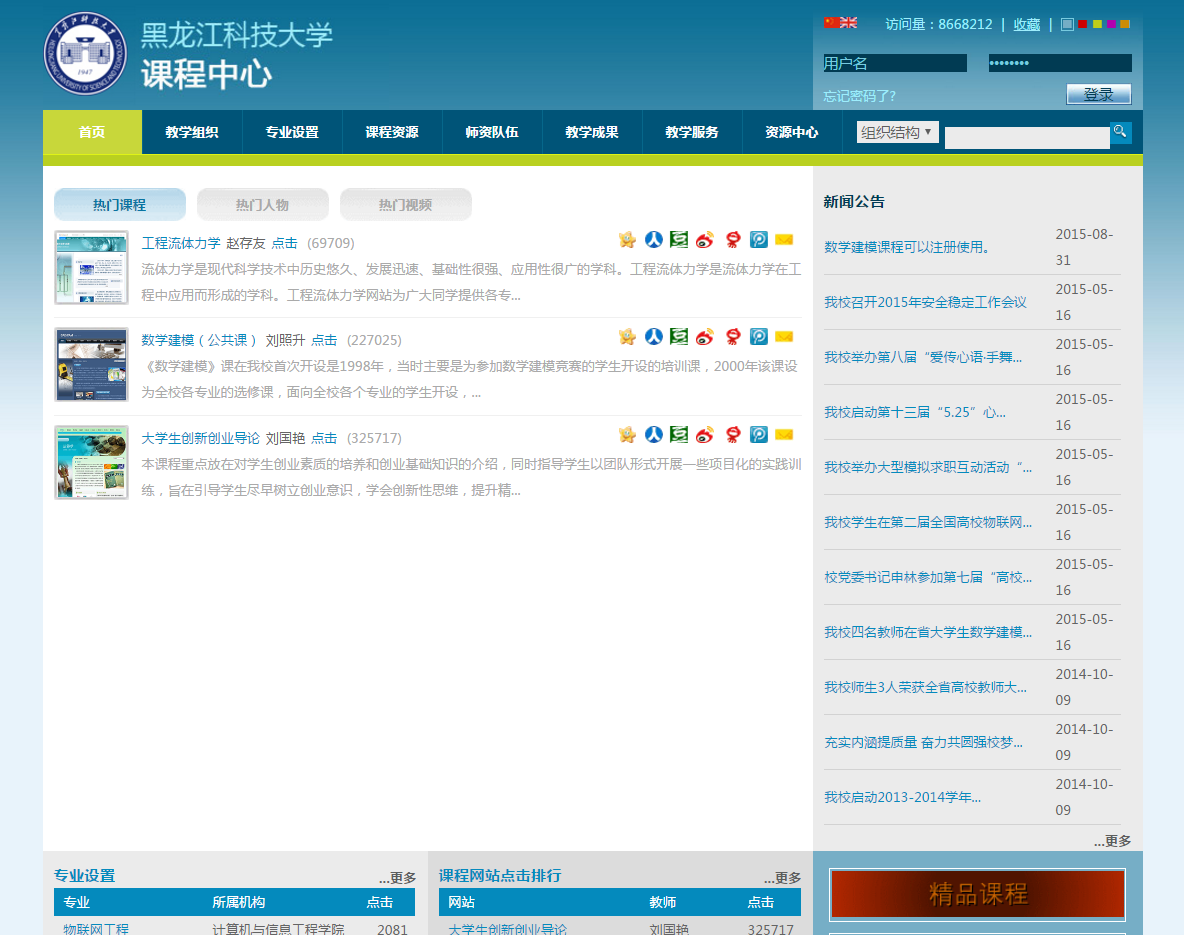This screenshot has height=935, width=1184.
Task: Click the Qzone star icon for 数学建模
Action: (x=628, y=337)
